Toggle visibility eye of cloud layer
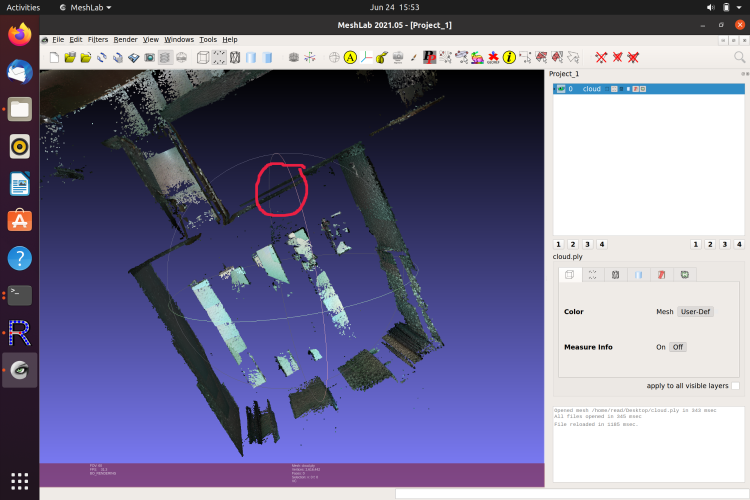 click(560, 89)
